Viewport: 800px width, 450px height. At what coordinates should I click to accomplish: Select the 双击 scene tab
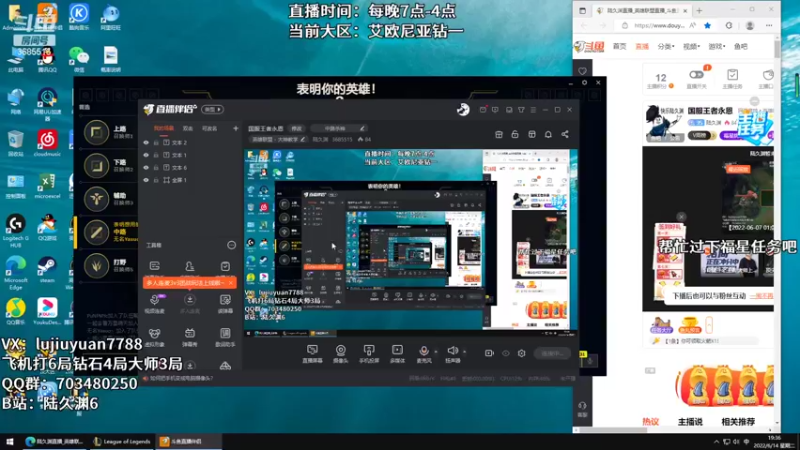[x=188, y=129]
